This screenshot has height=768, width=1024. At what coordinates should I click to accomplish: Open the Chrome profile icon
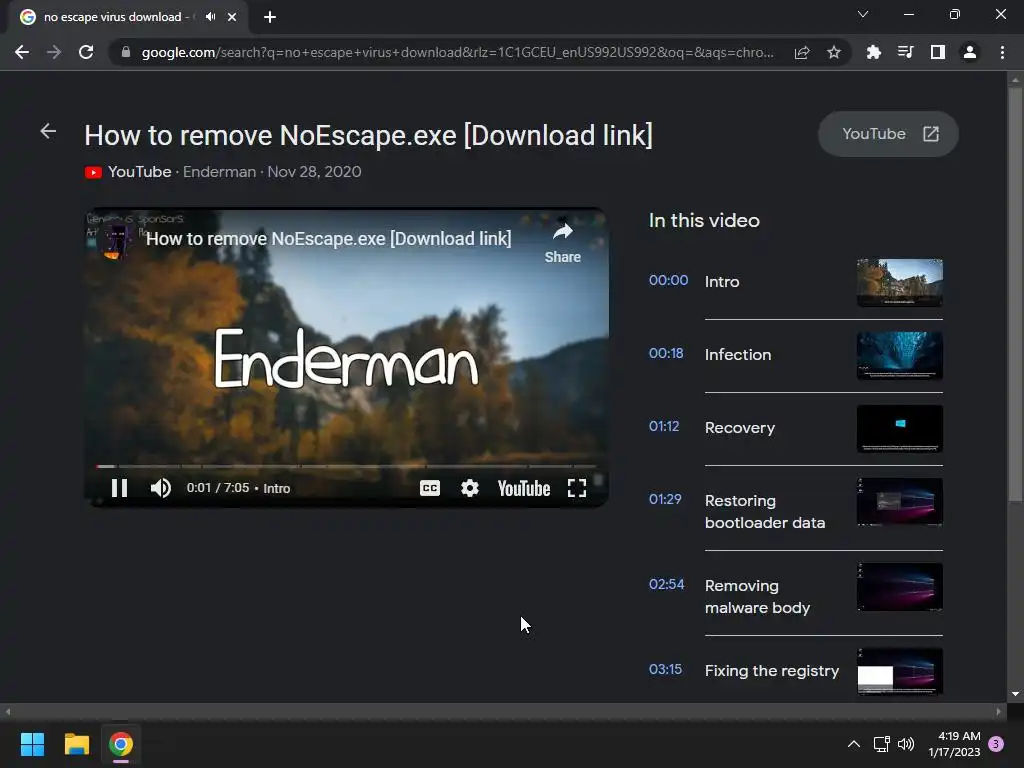970,52
